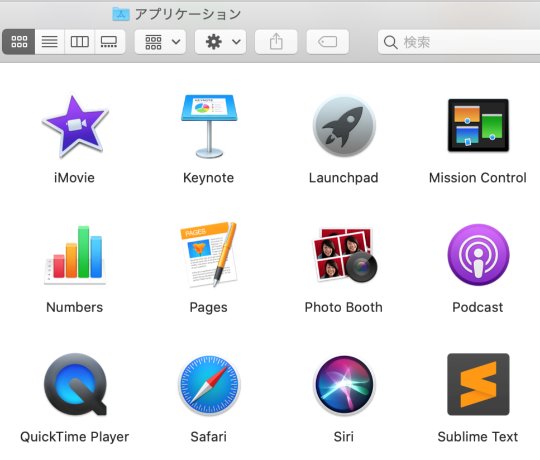Select the Pages app icon

pos(209,255)
